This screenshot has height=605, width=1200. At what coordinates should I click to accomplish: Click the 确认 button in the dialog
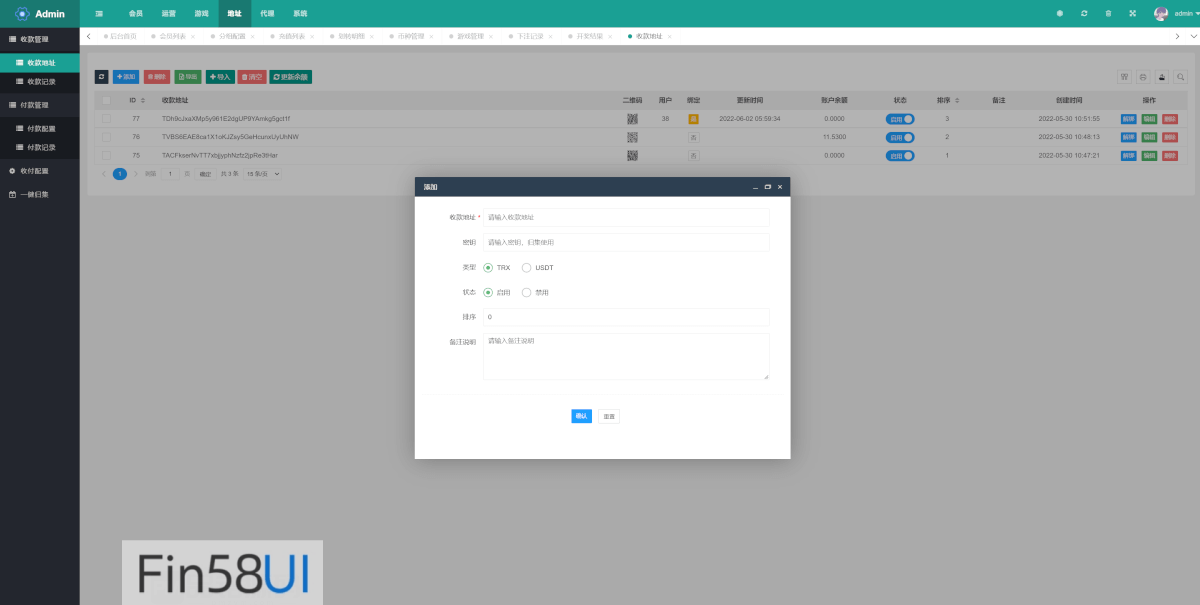click(x=581, y=416)
